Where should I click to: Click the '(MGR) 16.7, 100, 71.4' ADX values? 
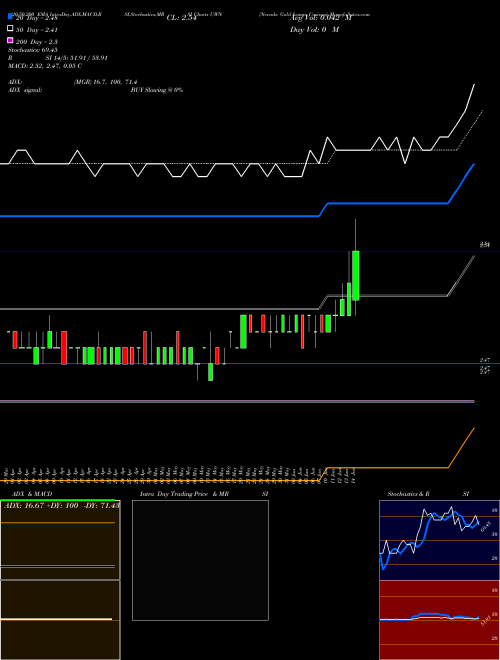click(x=105, y=82)
